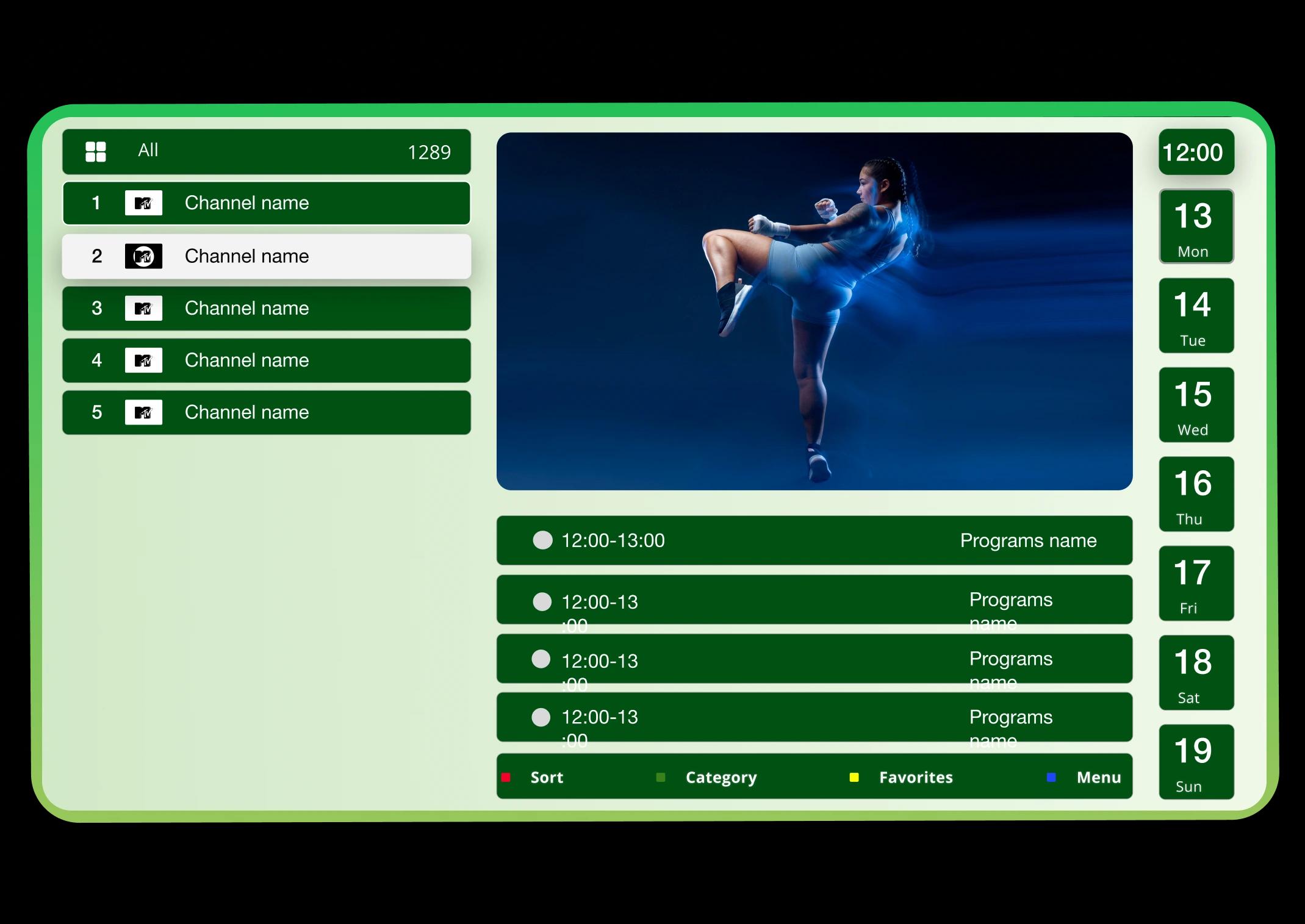1305x924 pixels.
Task: Select the MTV logo on channel 5
Action: pyautogui.click(x=145, y=412)
